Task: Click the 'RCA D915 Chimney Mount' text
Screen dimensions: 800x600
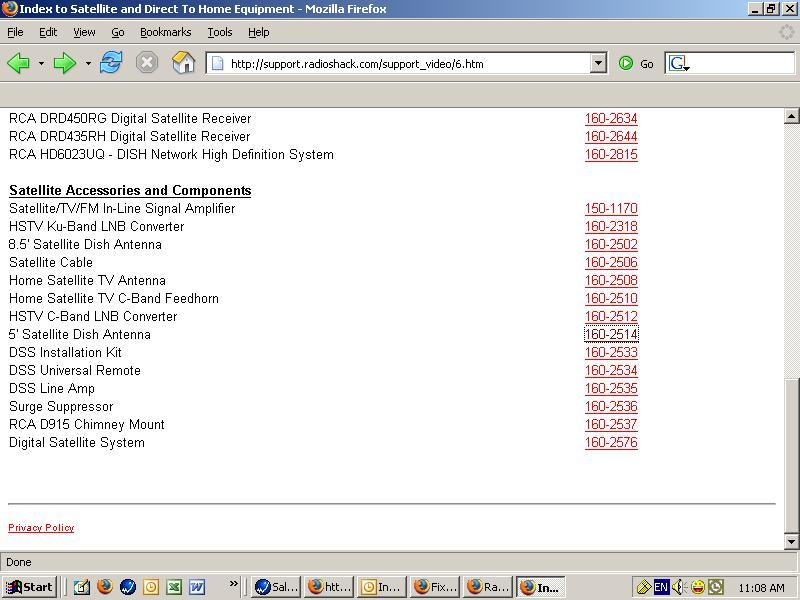Action: [87, 424]
